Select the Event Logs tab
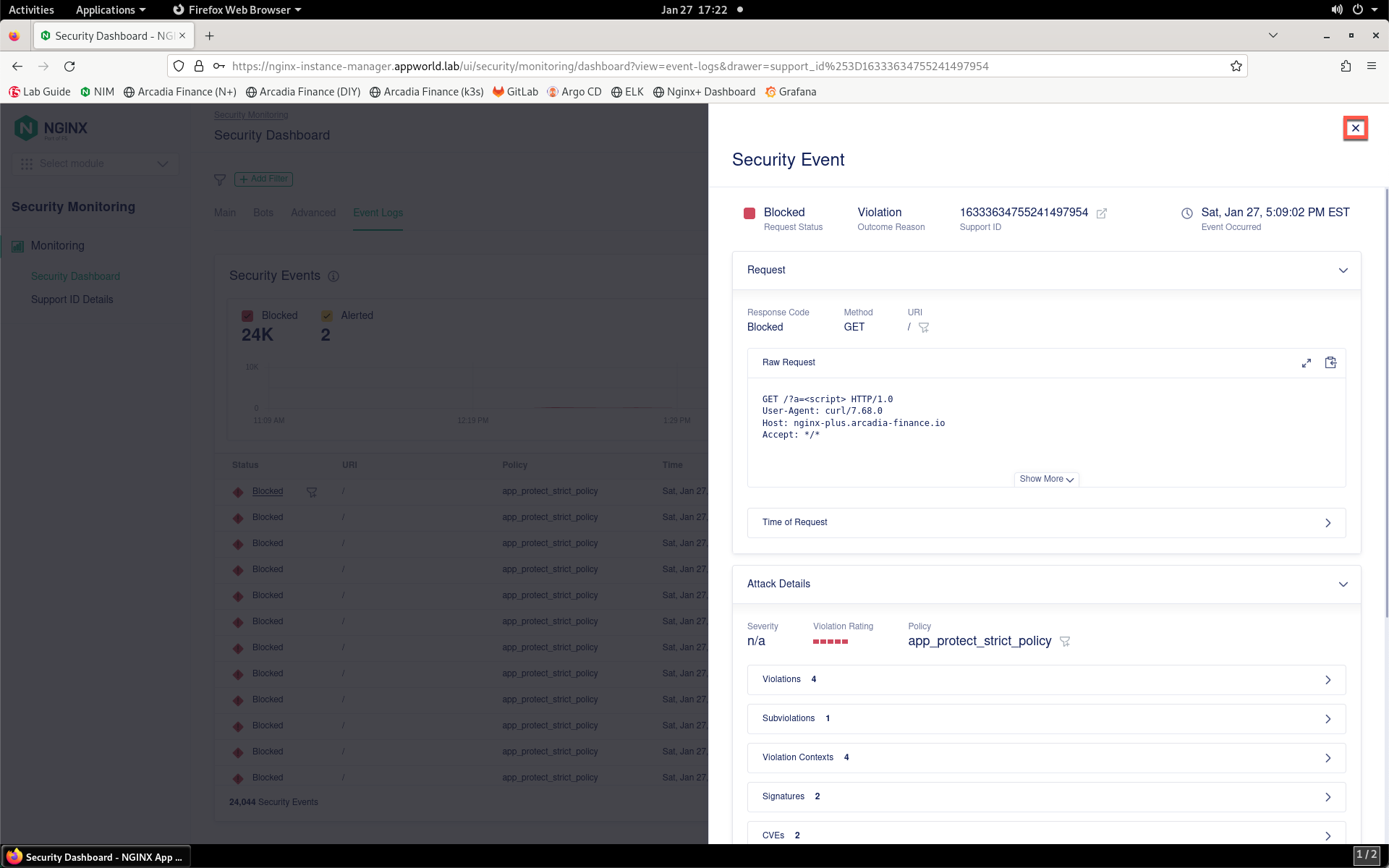The height and width of the screenshot is (868, 1389). pyautogui.click(x=378, y=213)
